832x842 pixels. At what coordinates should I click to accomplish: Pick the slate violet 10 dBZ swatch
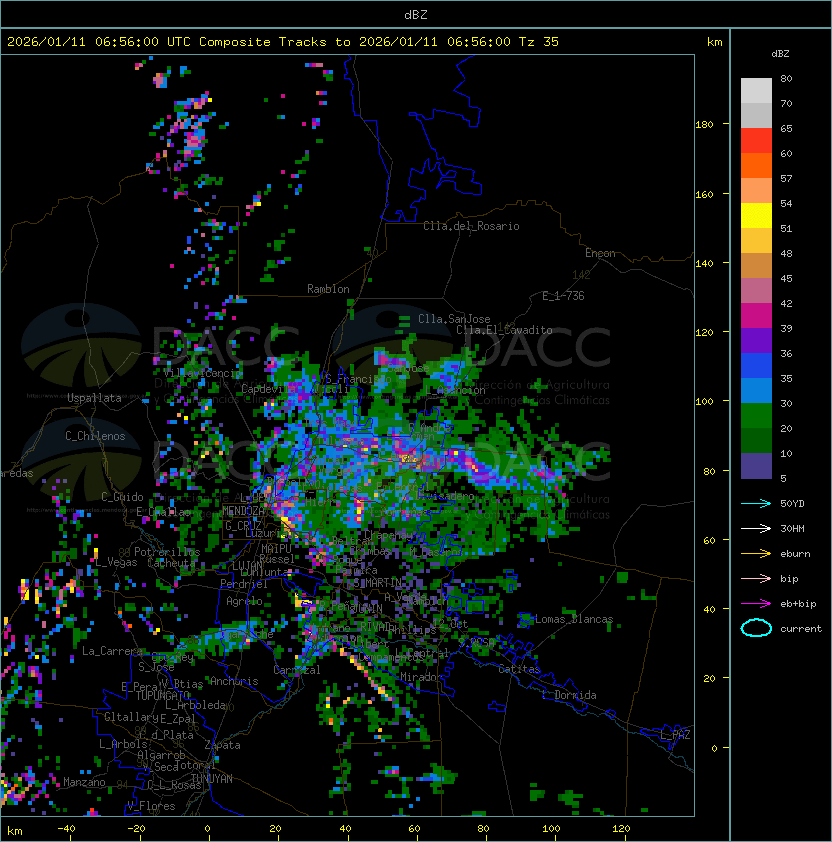(756, 466)
